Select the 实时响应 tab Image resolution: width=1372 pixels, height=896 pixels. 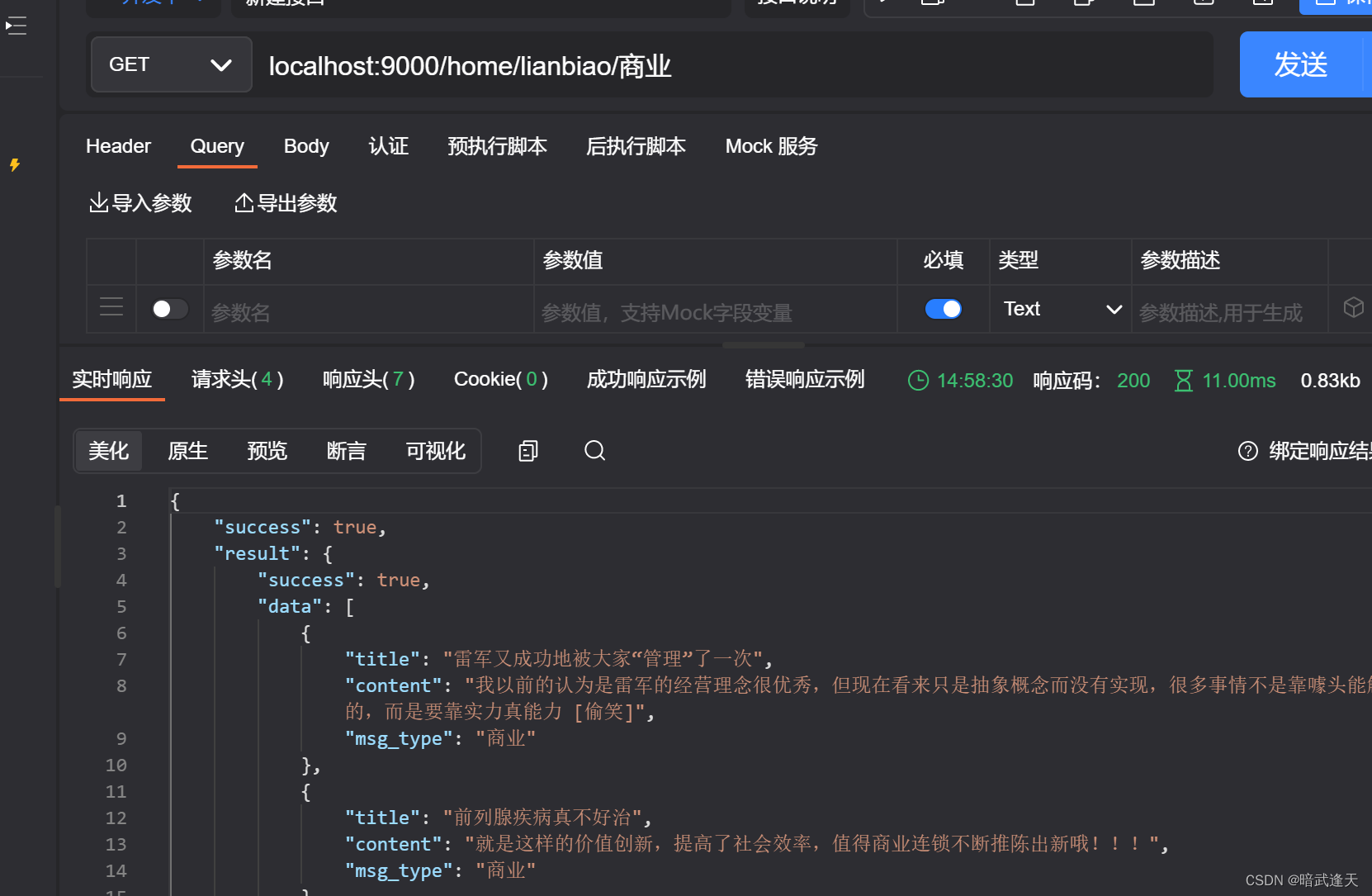pos(112,379)
